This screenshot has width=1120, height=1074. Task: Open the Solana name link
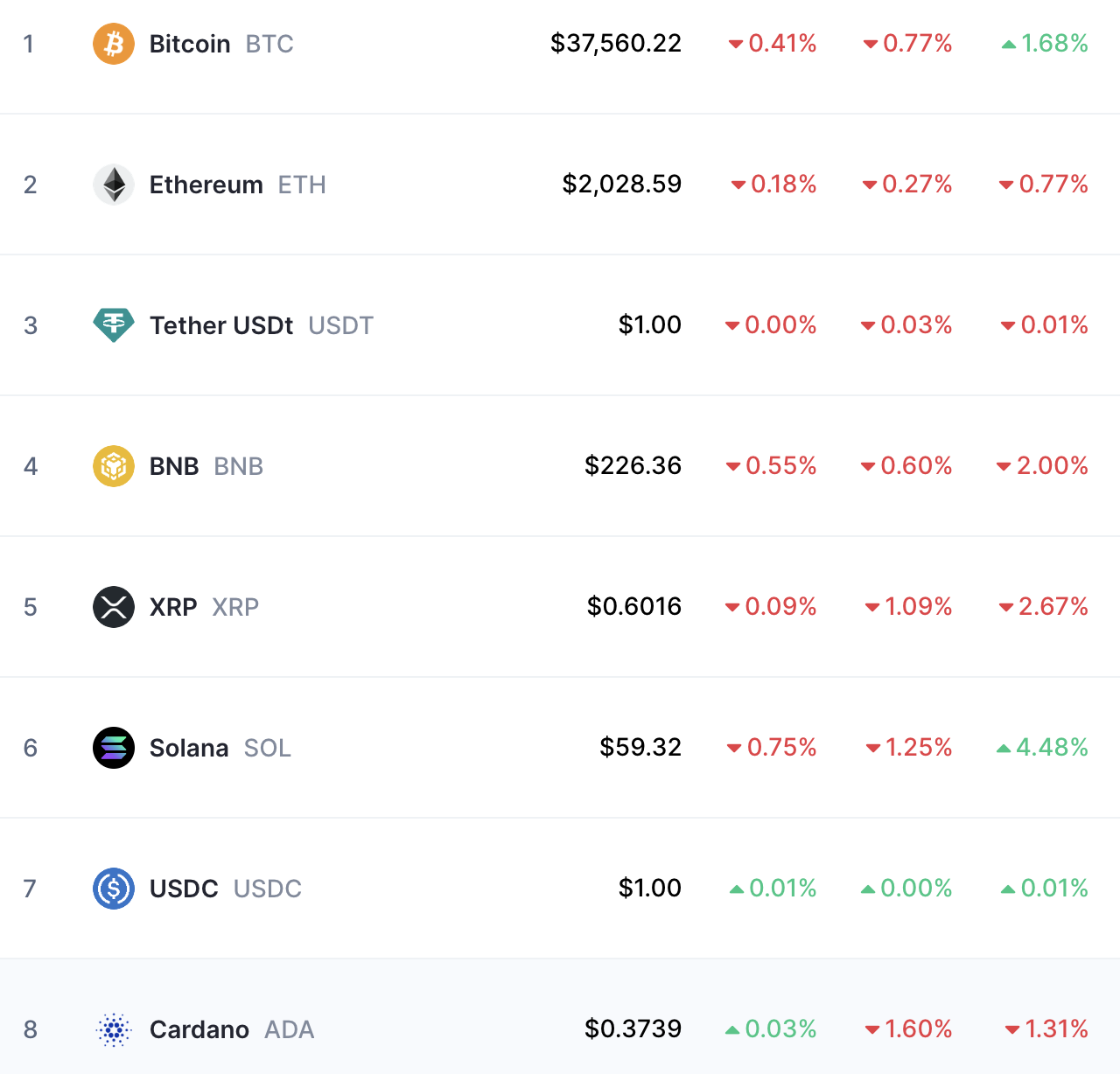coord(189,748)
